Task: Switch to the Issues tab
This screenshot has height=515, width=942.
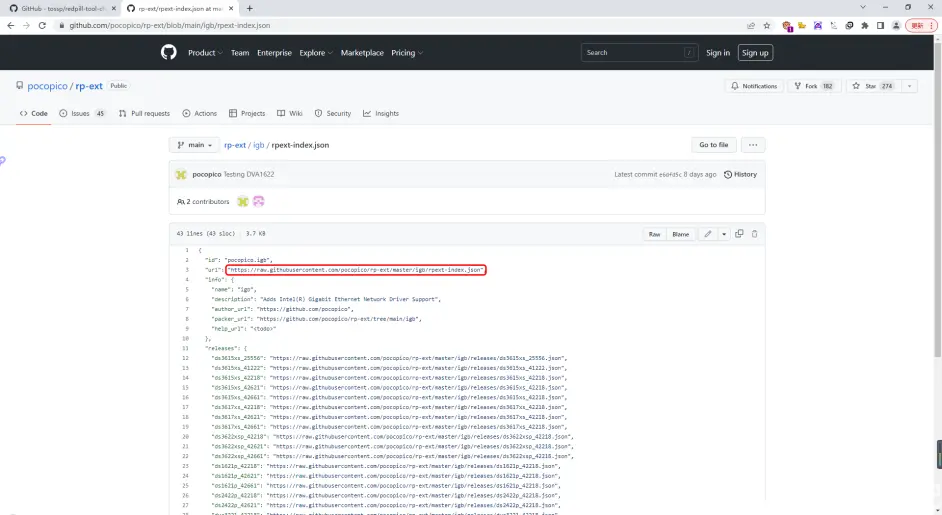Action: [x=82, y=114]
